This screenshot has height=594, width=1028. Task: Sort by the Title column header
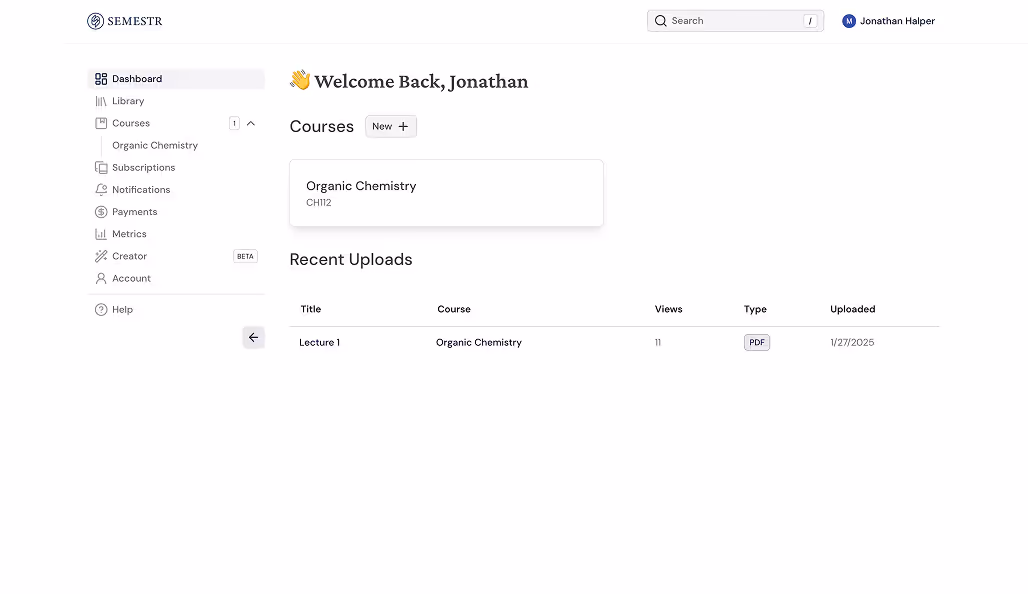[311, 309]
